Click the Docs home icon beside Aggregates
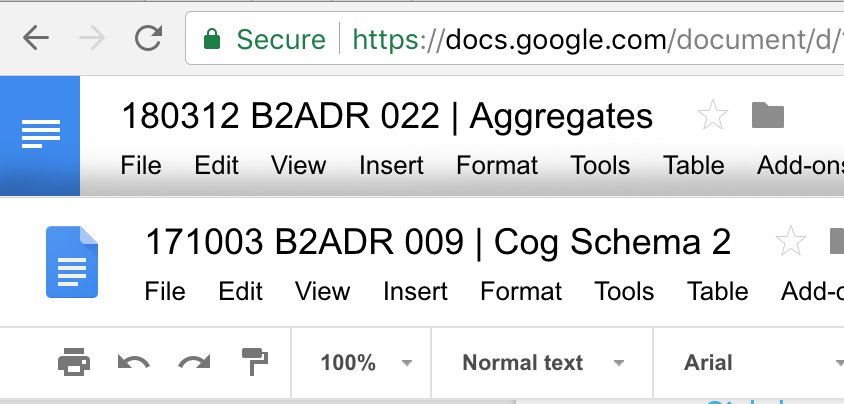 (x=40, y=136)
